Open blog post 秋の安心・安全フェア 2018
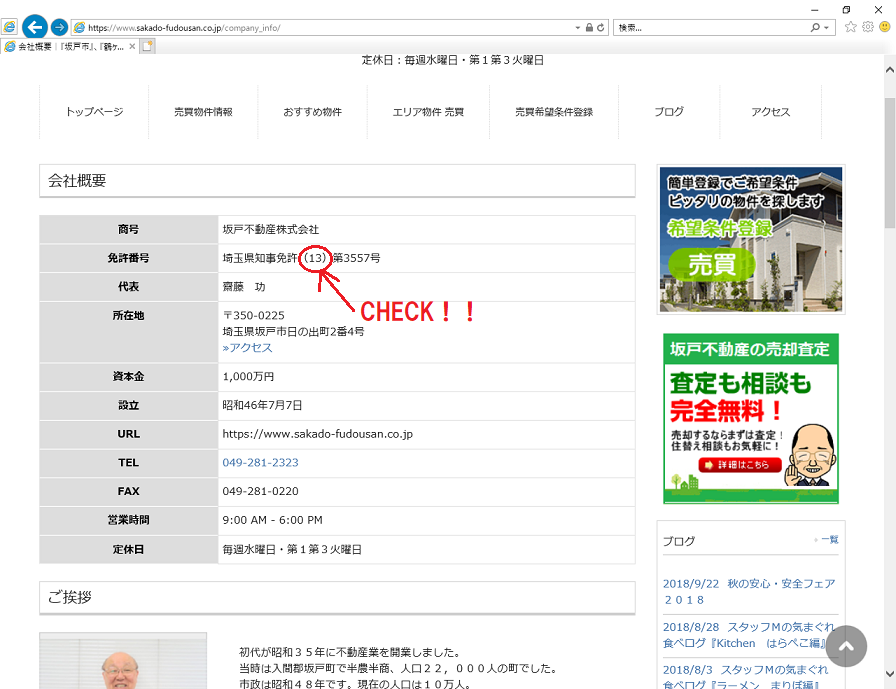The width and height of the screenshot is (896, 689). [x=749, y=592]
